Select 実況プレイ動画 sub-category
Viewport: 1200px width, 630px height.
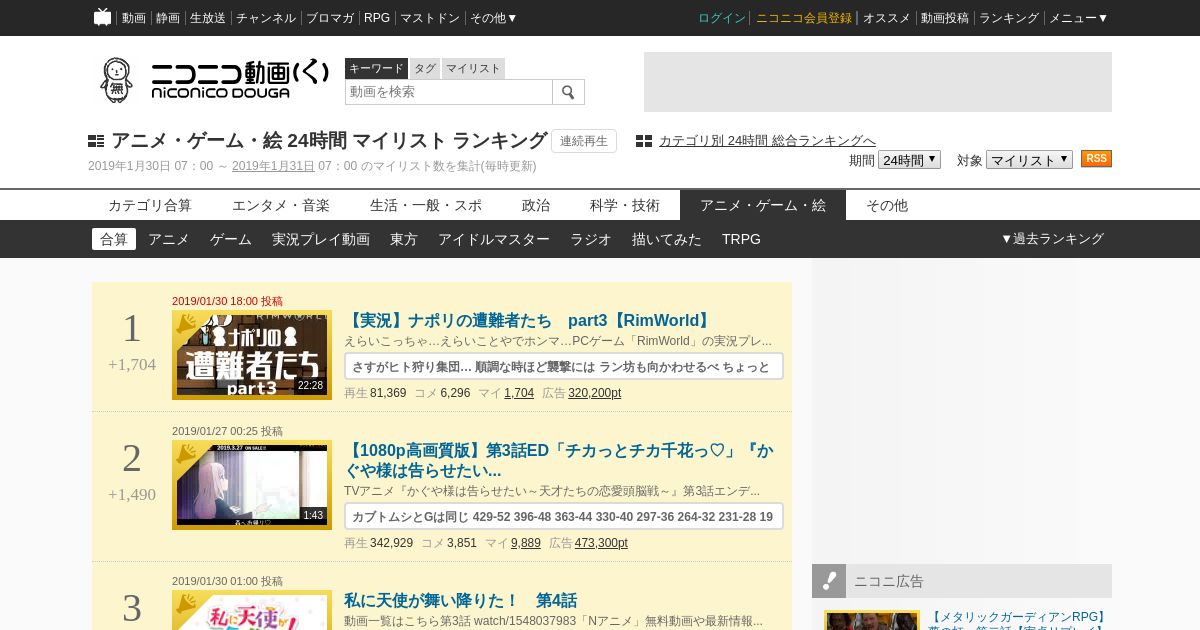[x=321, y=239]
